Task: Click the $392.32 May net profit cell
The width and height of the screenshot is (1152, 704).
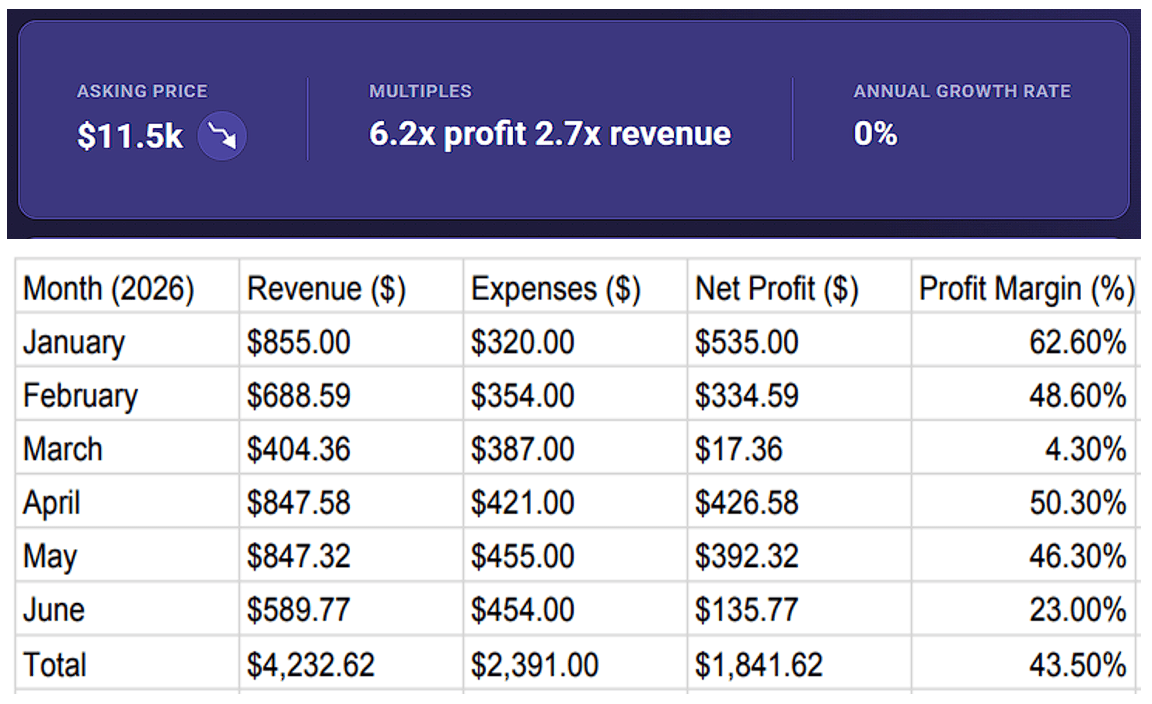Action: (800, 556)
